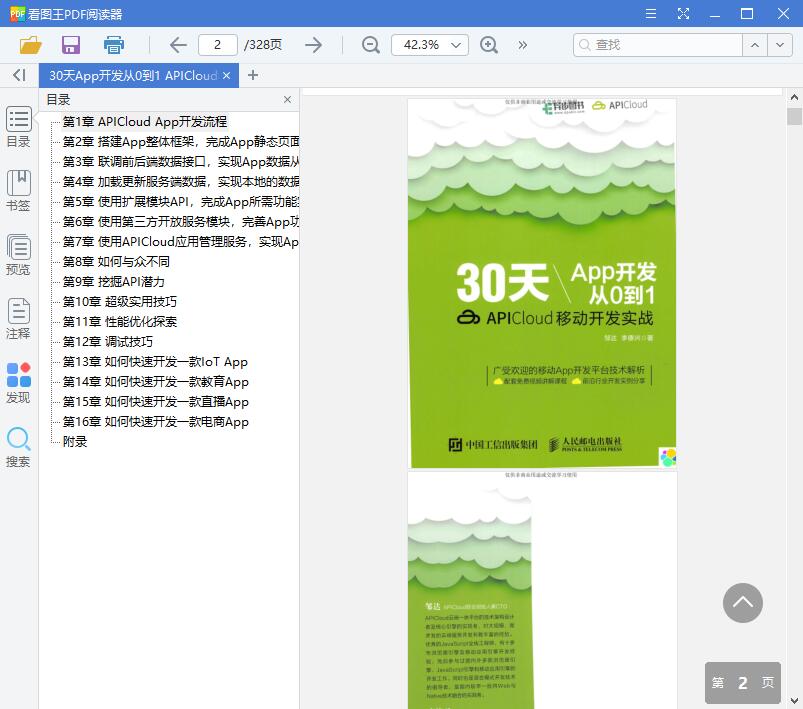Jump to 第1章 APICloud App开发流程
803x709 pixels.
[144, 121]
